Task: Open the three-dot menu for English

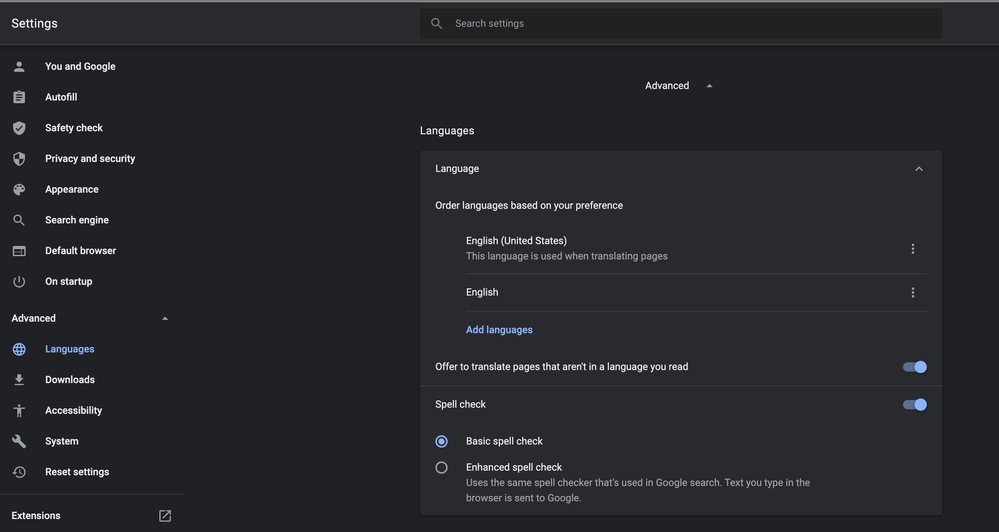Action: [912, 293]
